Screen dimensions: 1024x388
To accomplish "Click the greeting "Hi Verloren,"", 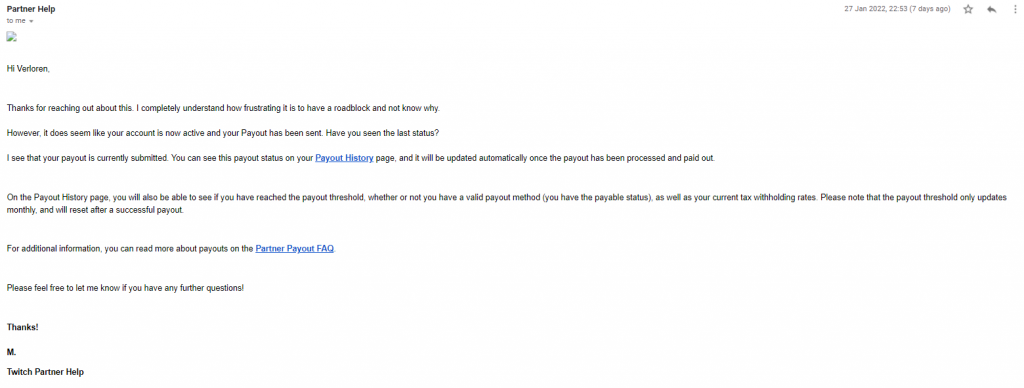I will click(28, 68).
